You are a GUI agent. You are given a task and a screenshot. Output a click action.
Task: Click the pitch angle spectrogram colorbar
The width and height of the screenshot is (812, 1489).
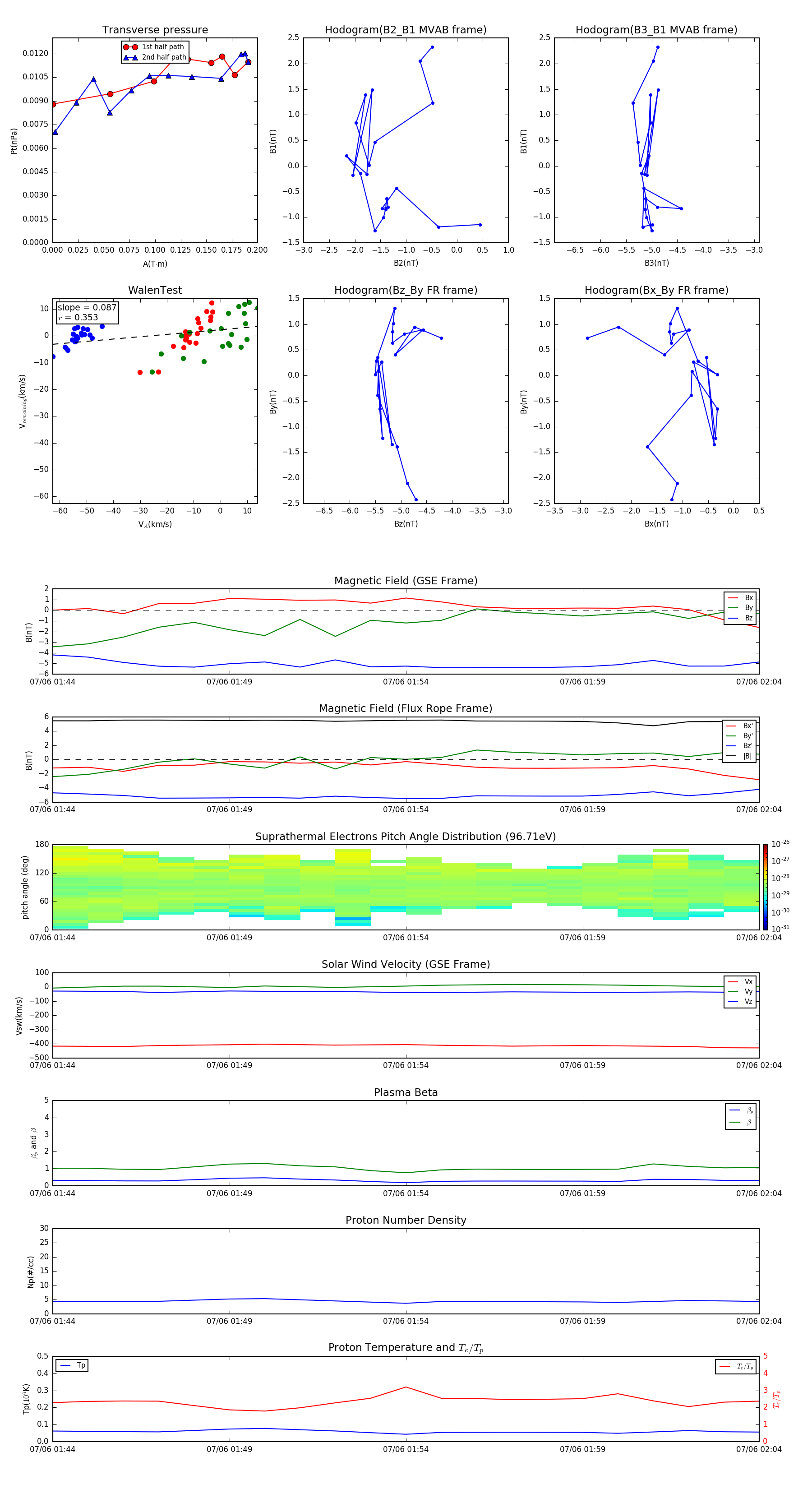765,887
